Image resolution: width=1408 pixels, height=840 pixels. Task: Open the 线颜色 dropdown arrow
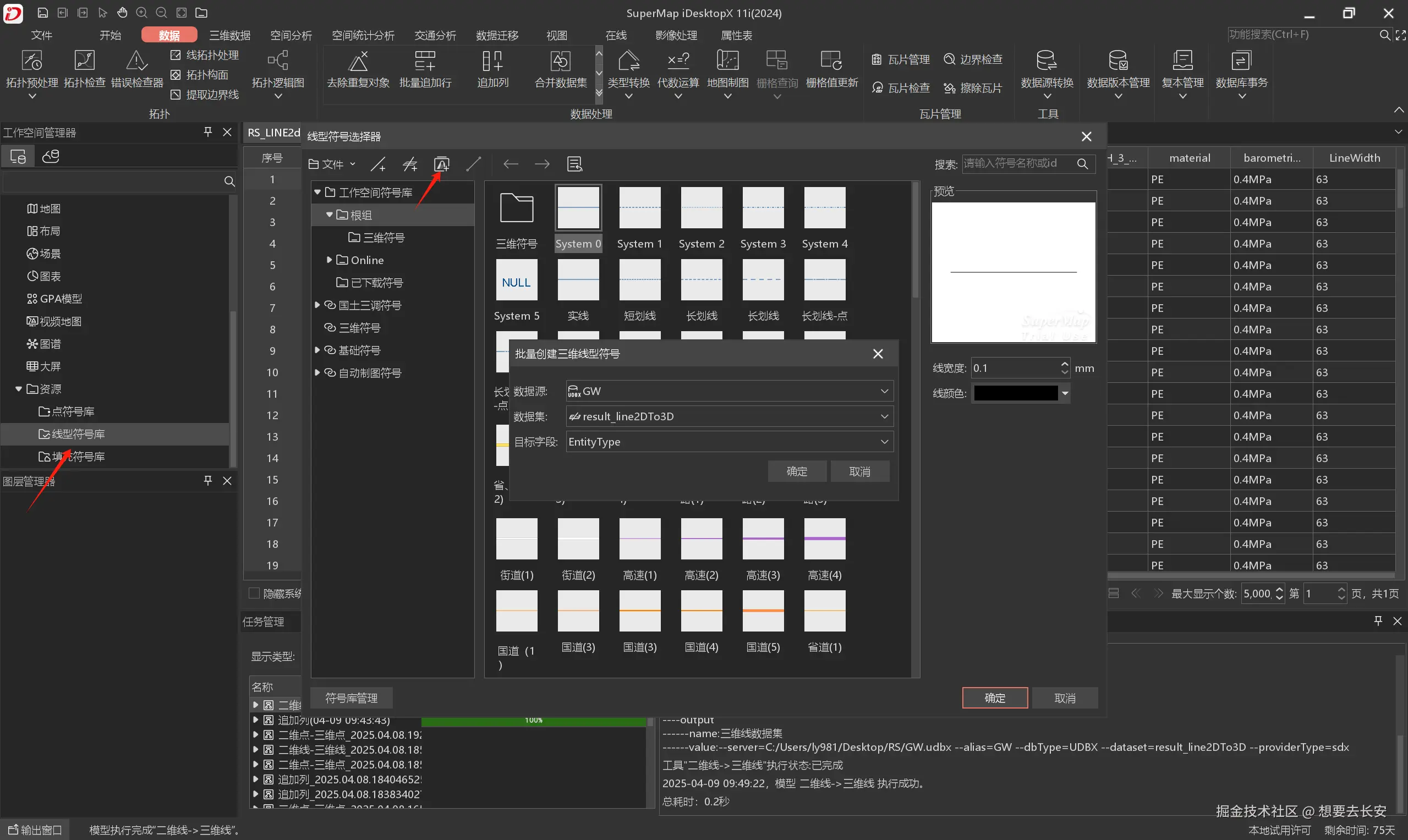point(1065,393)
